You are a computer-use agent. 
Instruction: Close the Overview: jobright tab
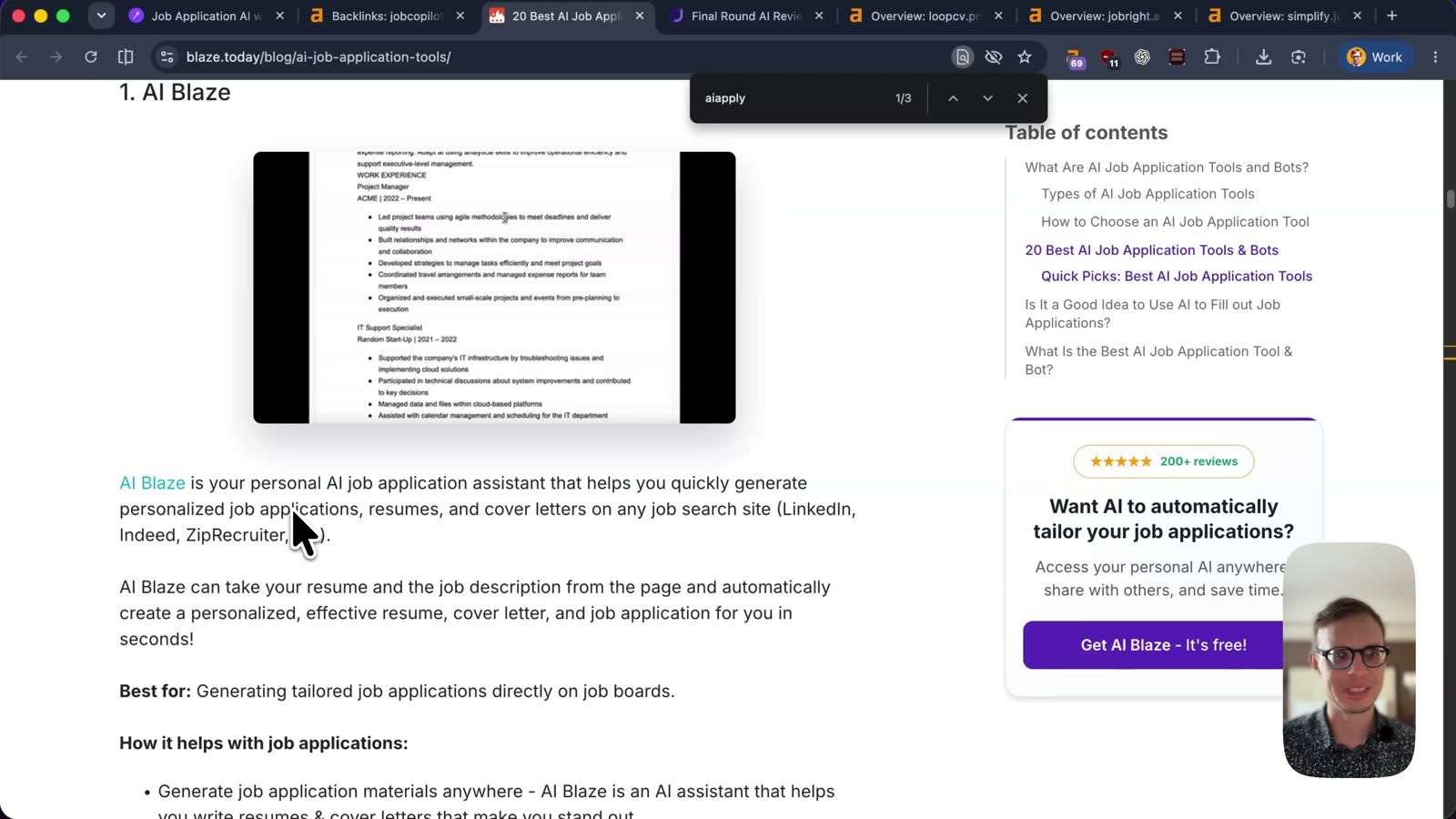pos(1178,15)
